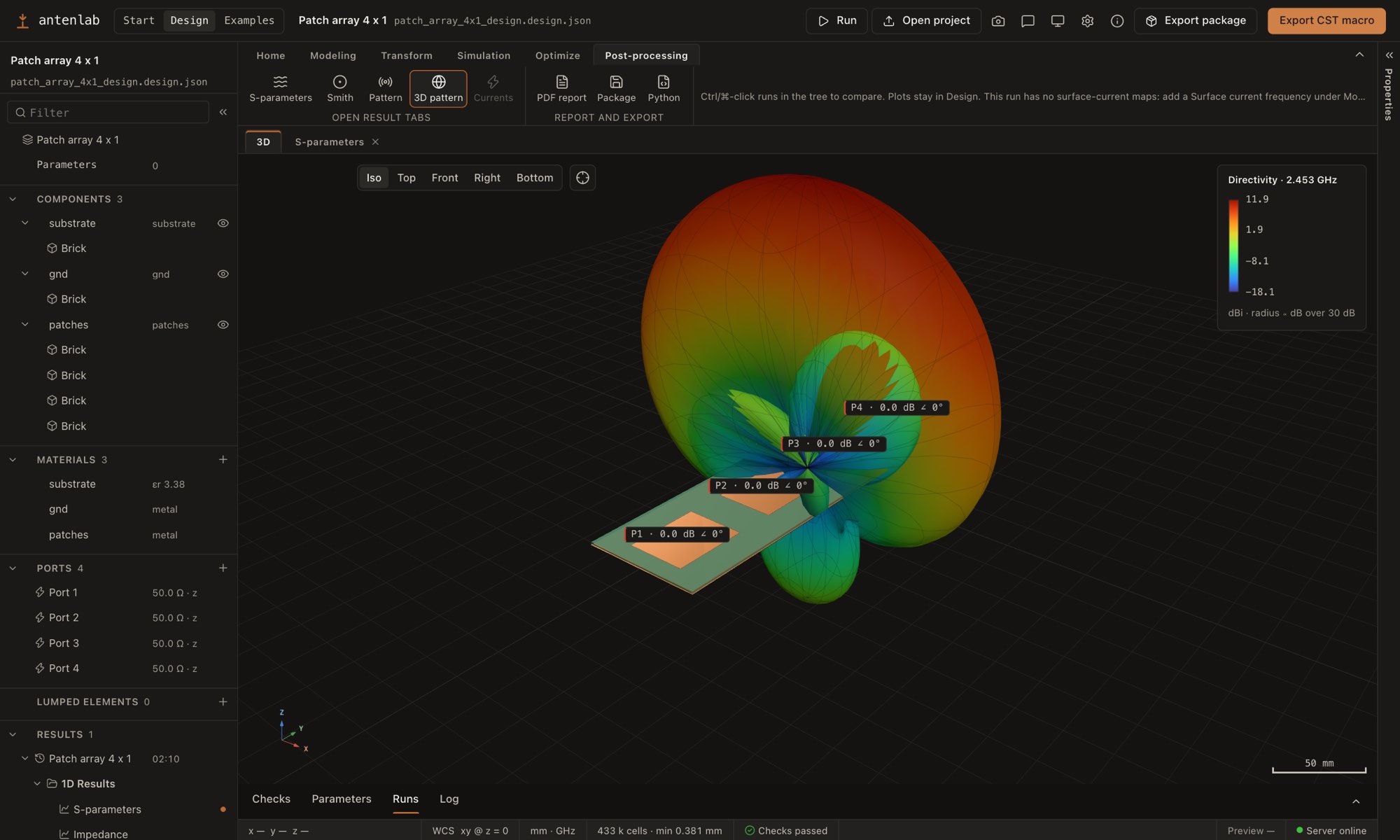The width and height of the screenshot is (1400, 840).
Task: Open the info circle icon
Action: tap(1117, 21)
